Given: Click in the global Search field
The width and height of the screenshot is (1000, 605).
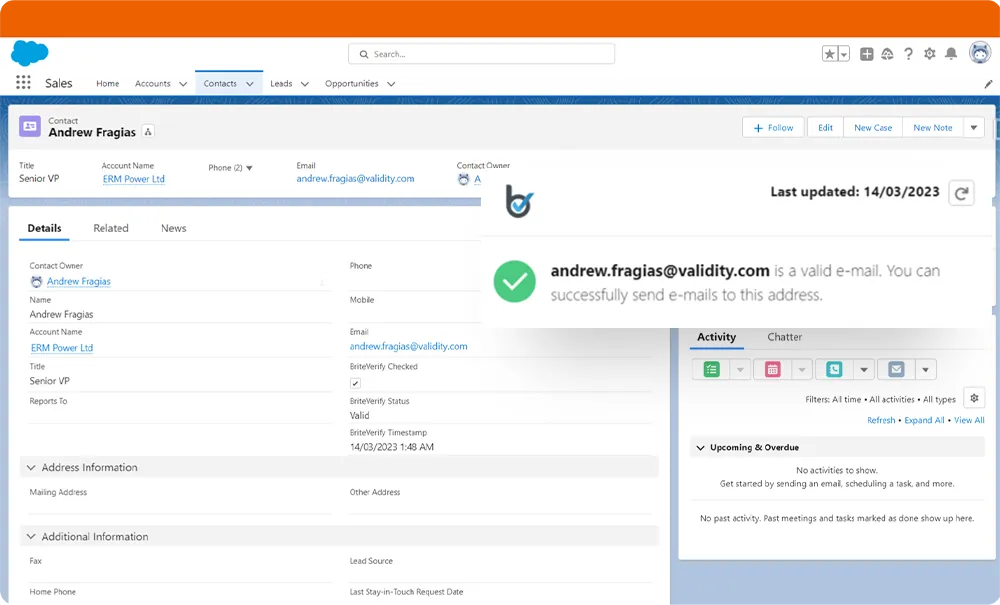Looking at the screenshot, I should [x=482, y=54].
